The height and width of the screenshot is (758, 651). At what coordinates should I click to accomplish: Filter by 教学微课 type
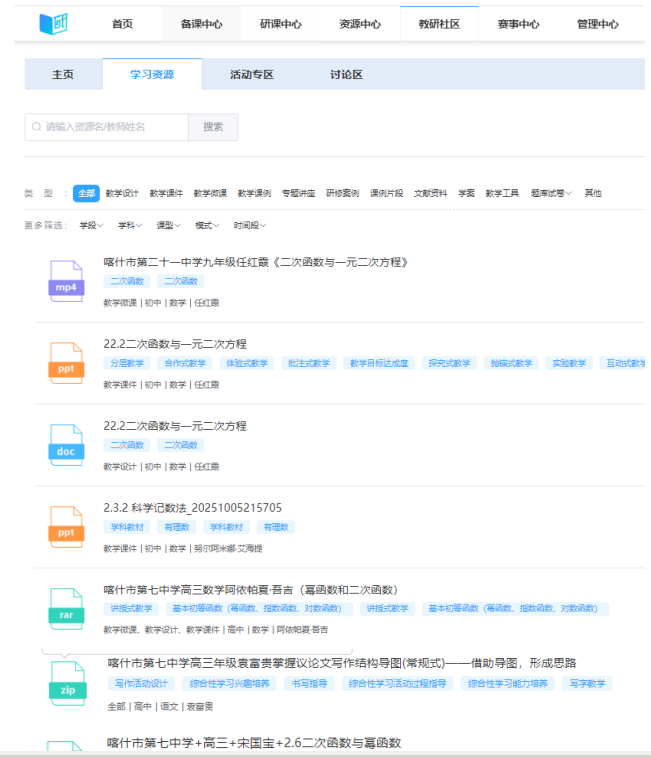coord(210,193)
